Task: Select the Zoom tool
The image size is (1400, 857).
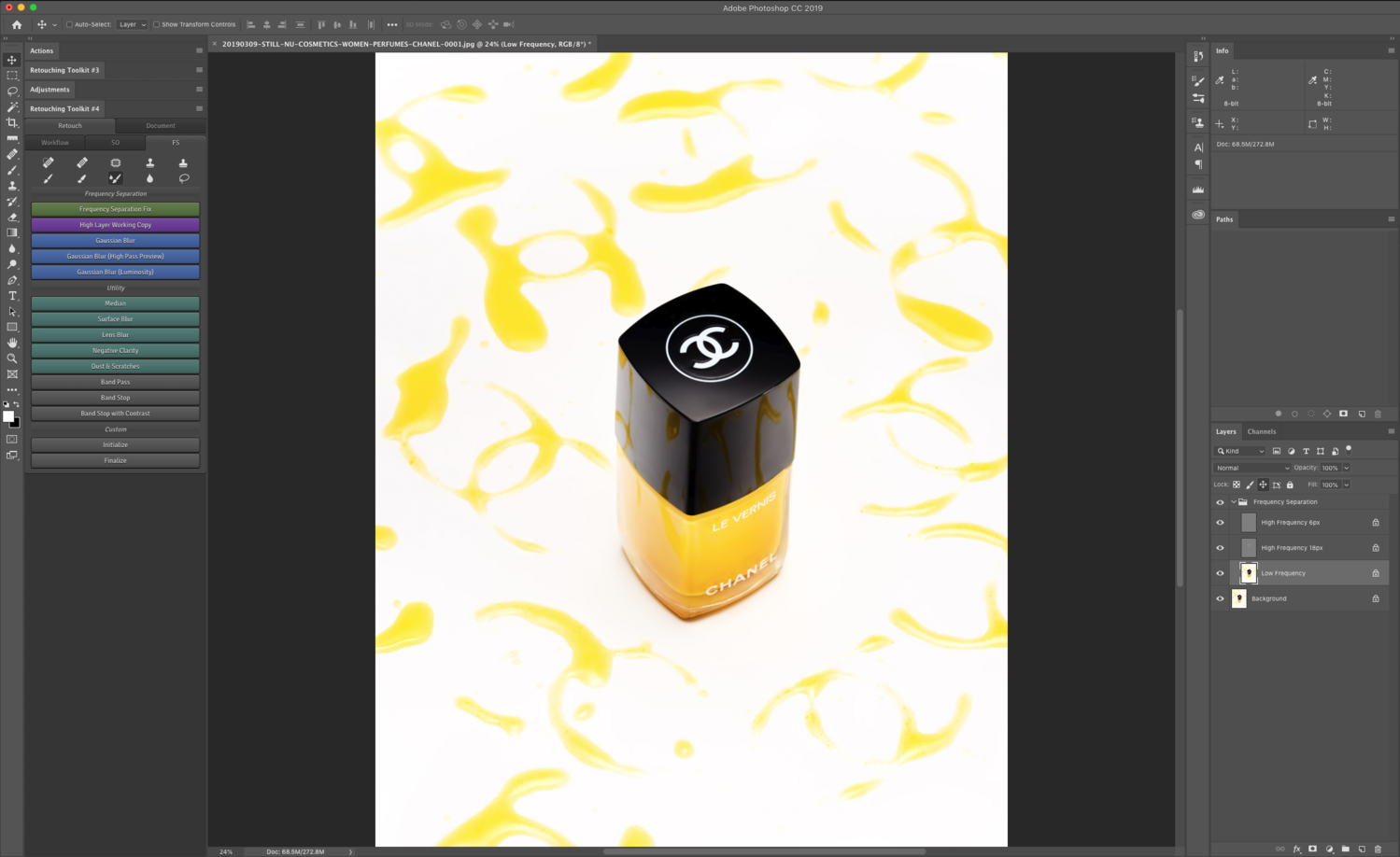Action: [12, 358]
